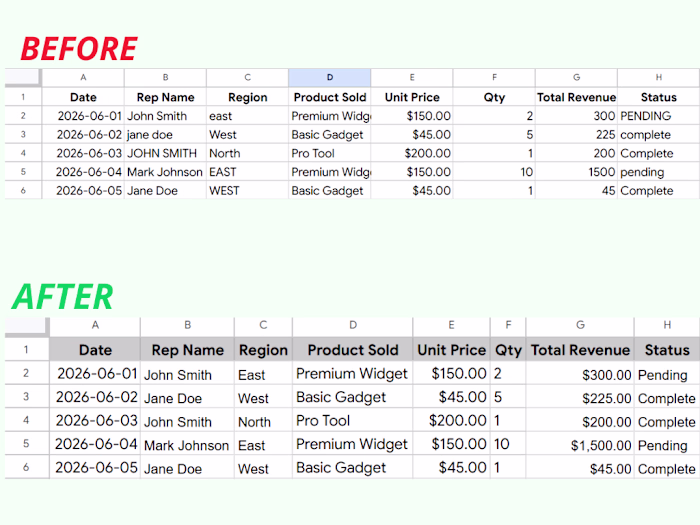The image size is (700, 525).
Task: Click 'Rep Name' header cell in BEFORE table
Action: [165, 97]
